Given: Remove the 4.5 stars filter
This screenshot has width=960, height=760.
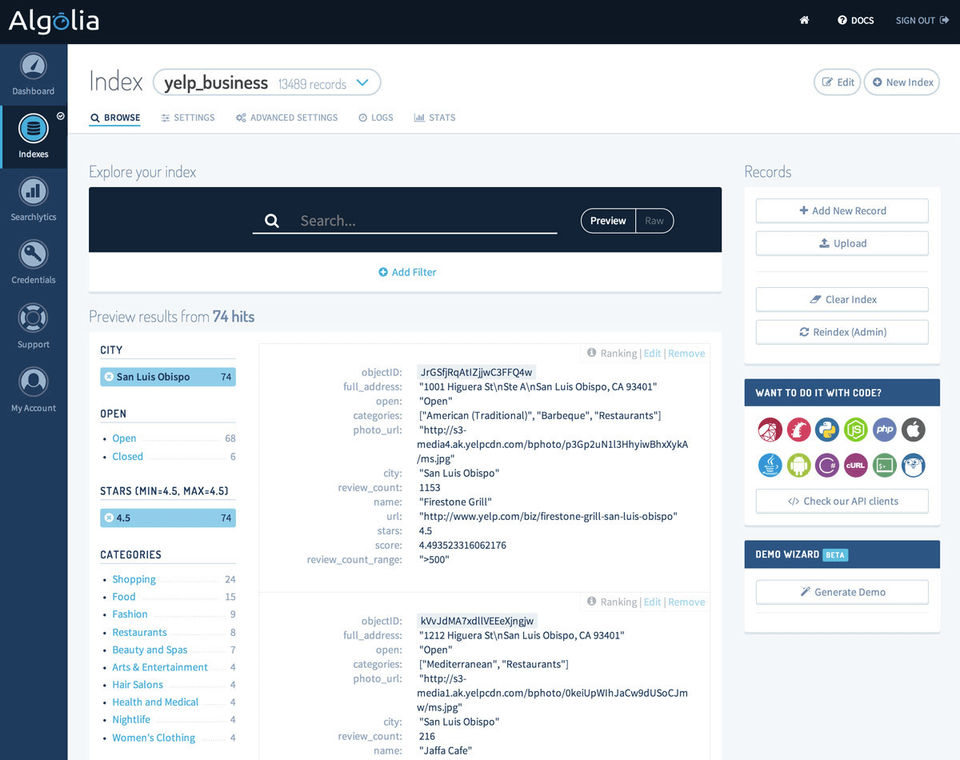Looking at the screenshot, I should [109, 517].
